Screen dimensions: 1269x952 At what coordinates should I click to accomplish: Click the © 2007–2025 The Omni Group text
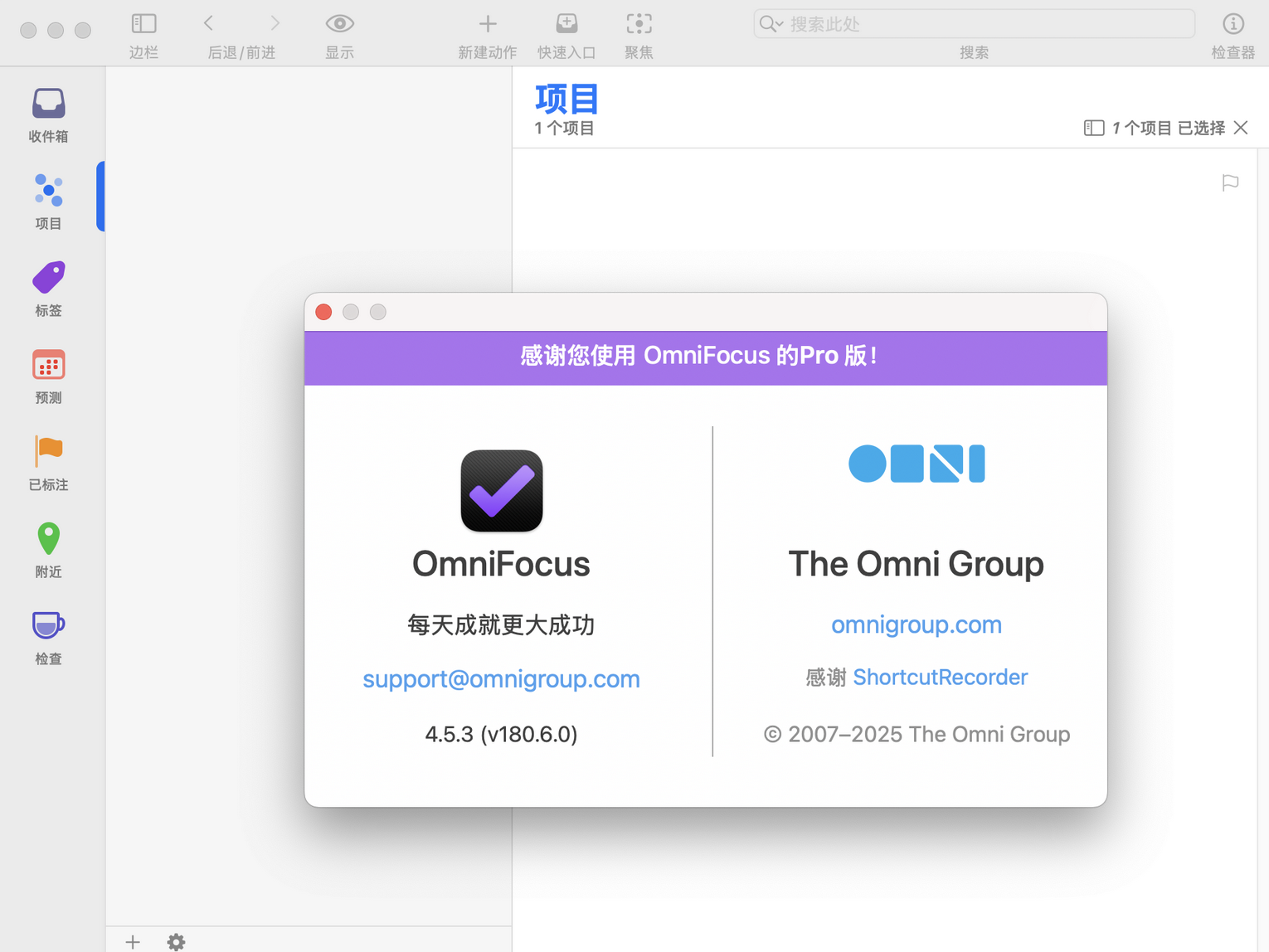point(916,734)
